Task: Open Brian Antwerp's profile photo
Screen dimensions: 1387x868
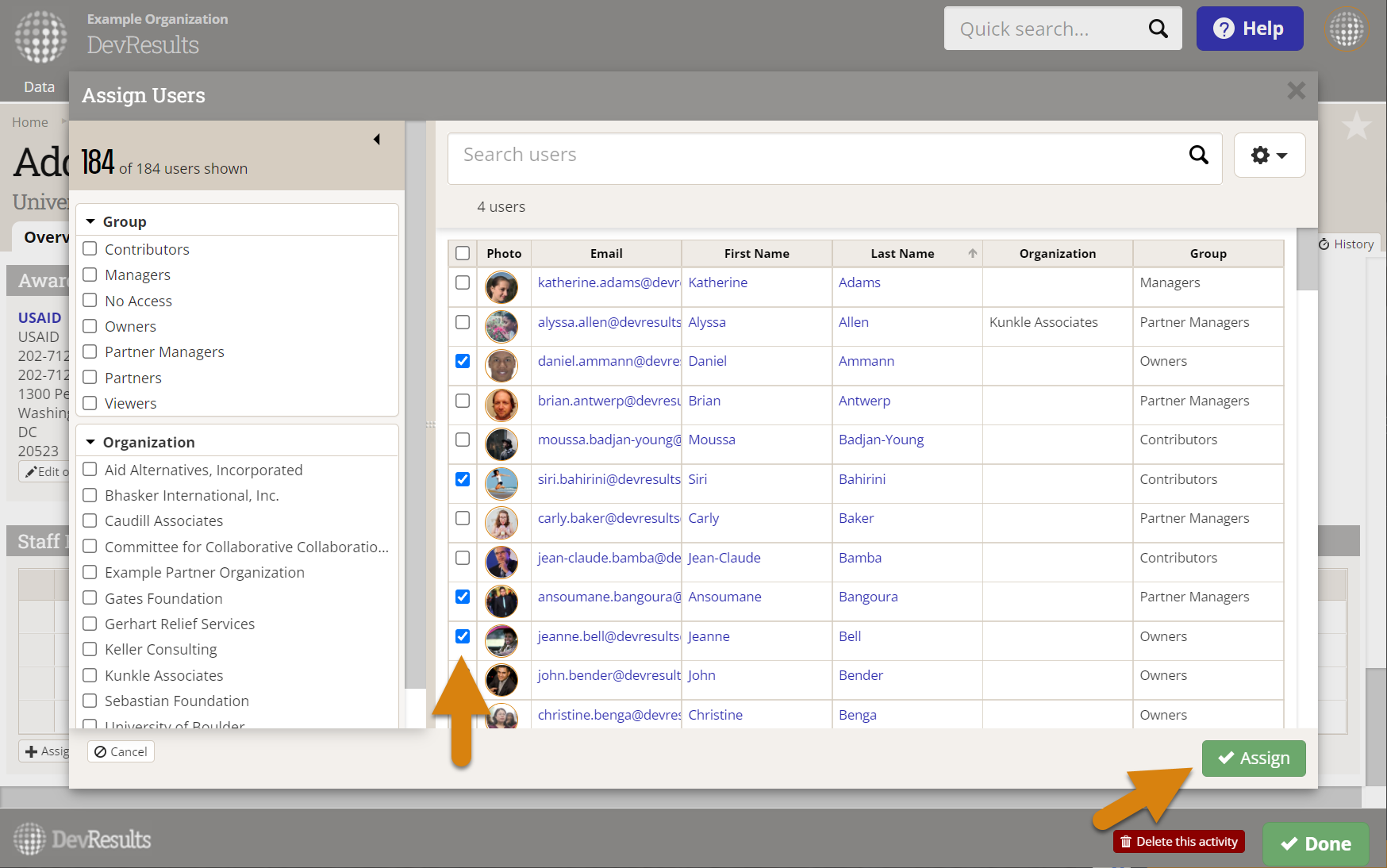Action: (501, 405)
